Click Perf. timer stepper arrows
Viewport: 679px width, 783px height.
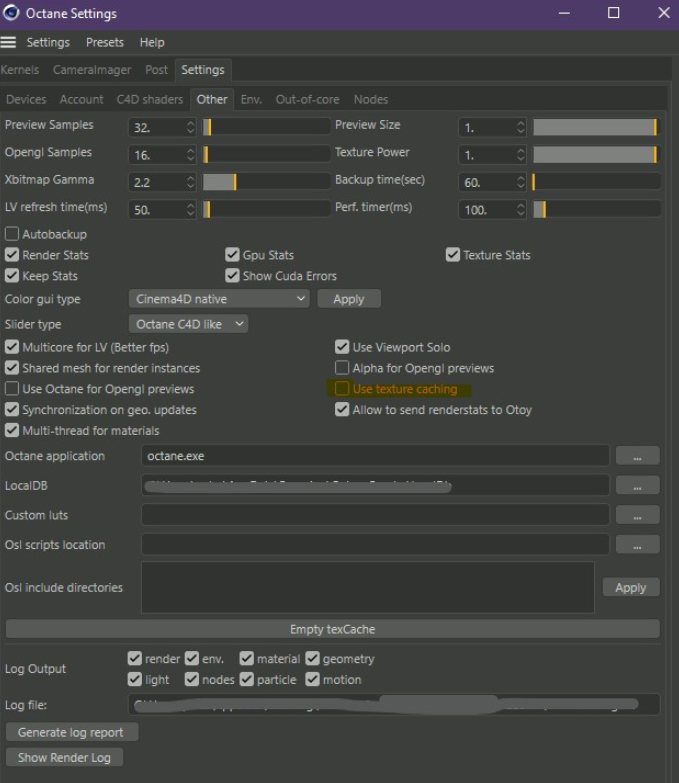point(521,210)
